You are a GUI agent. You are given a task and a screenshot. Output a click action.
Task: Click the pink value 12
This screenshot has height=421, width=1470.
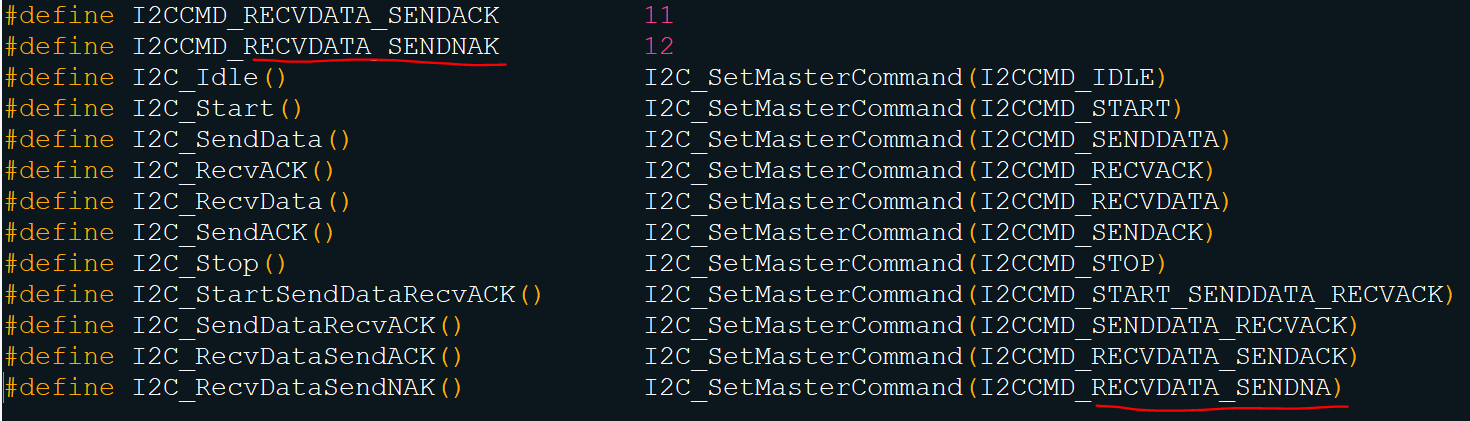tap(659, 47)
